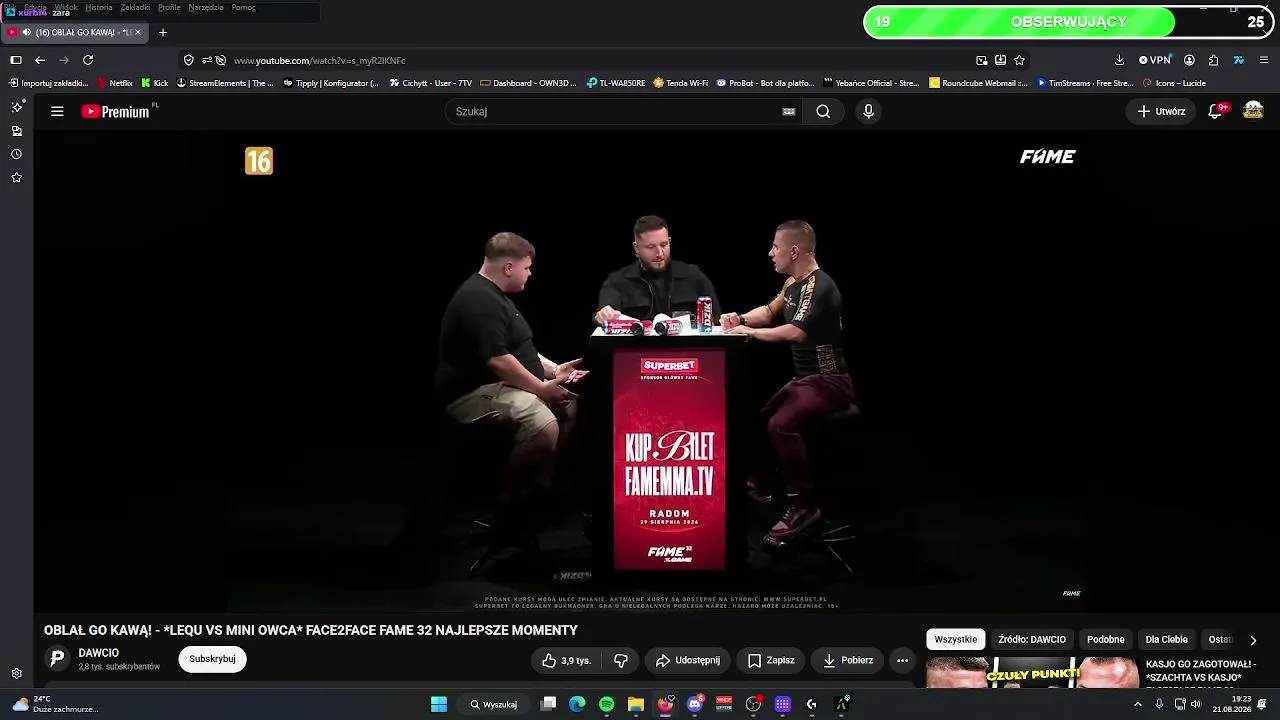Open browser downloads arrow in toolbar
The height and width of the screenshot is (720, 1280).
click(1119, 60)
